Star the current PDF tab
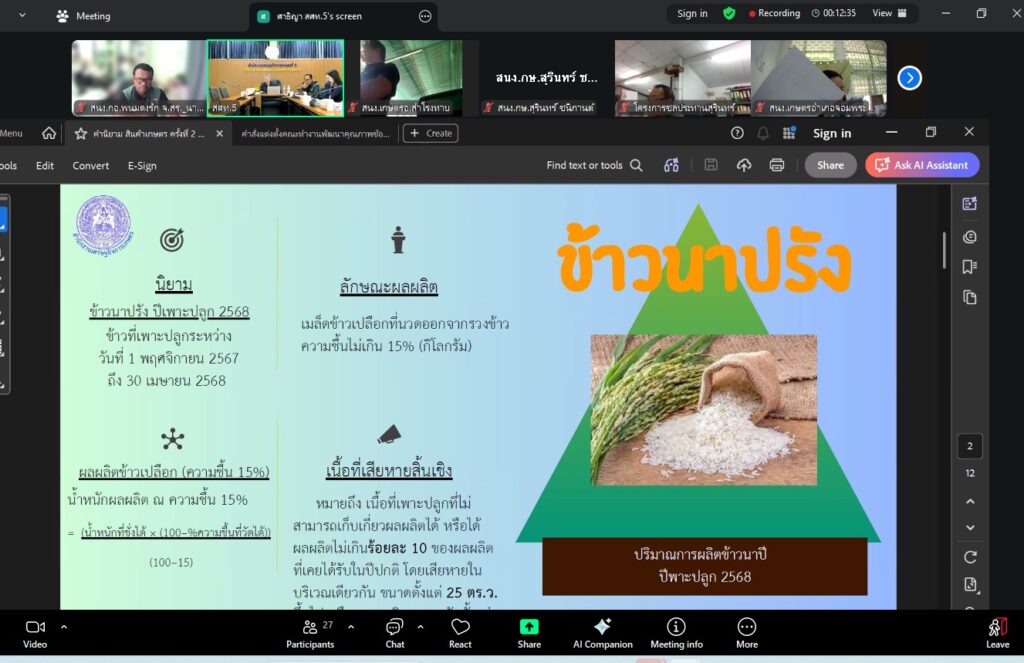Screen dimensions: 1024x663 (x=81, y=133)
